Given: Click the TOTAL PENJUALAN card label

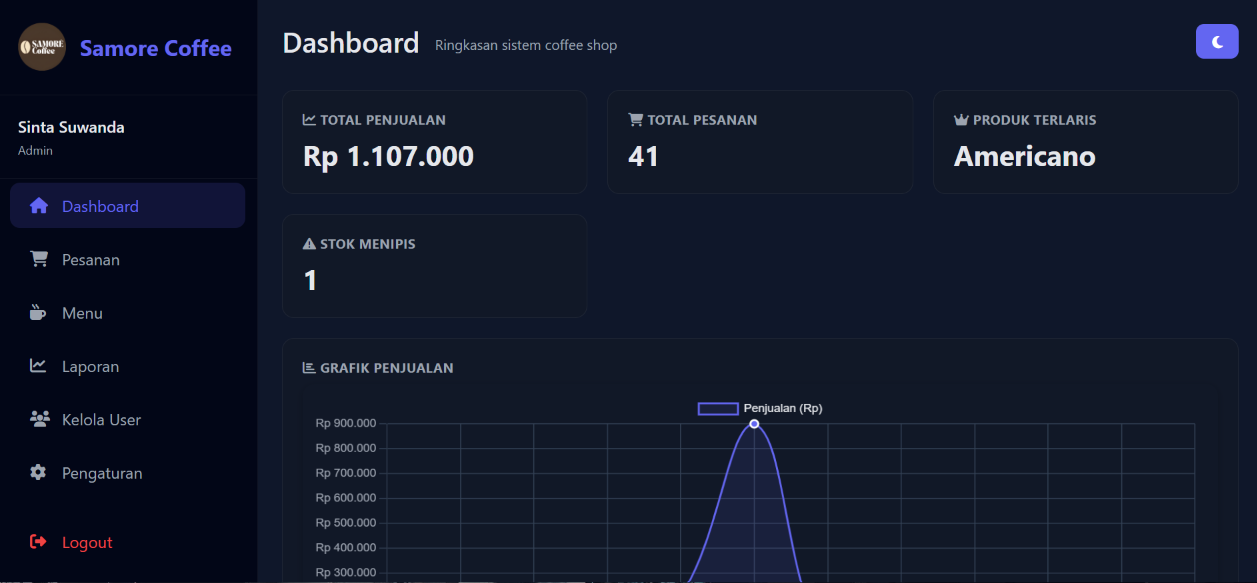Looking at the screenshot, I should click(383, 120).
